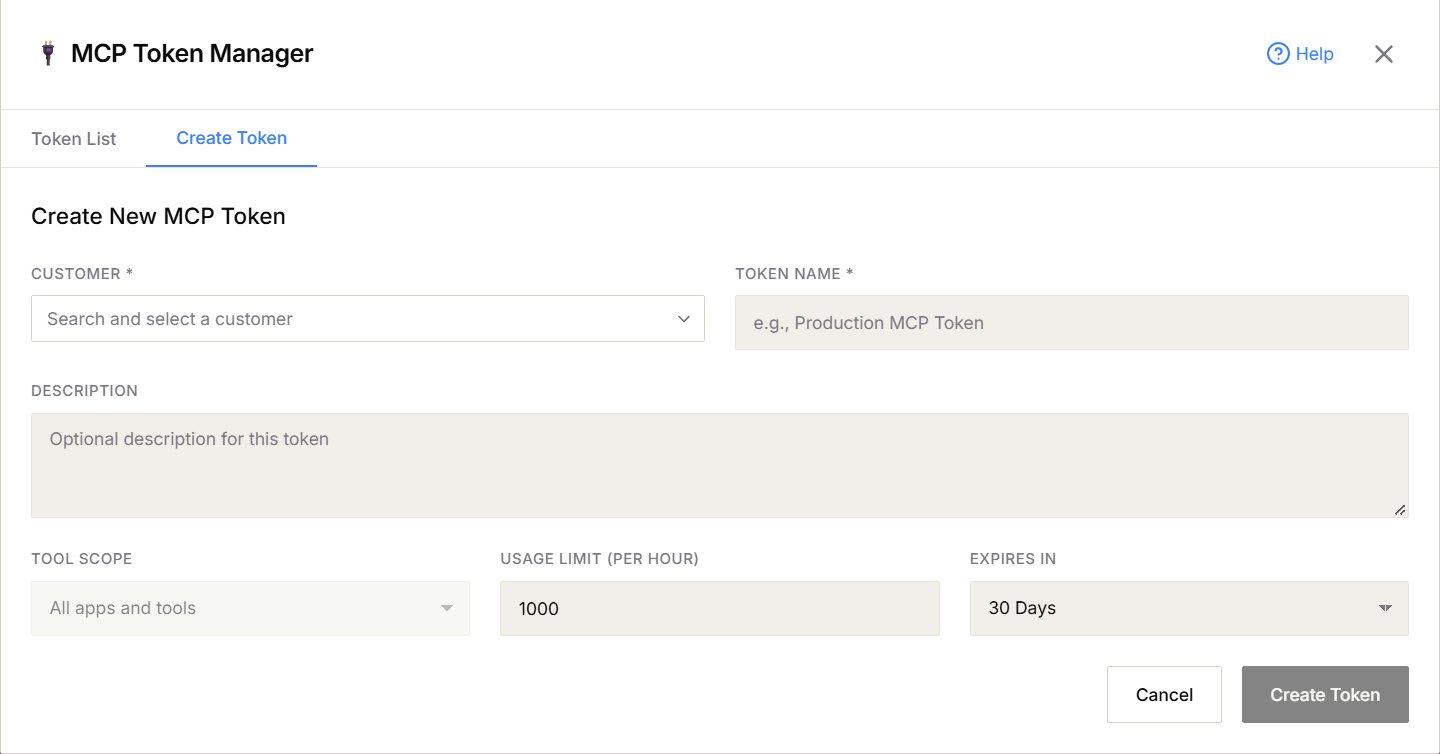The image size is (1440, 754).
Task: Click the Create New MCP Token heading
Action: click(x=158, y=216)
